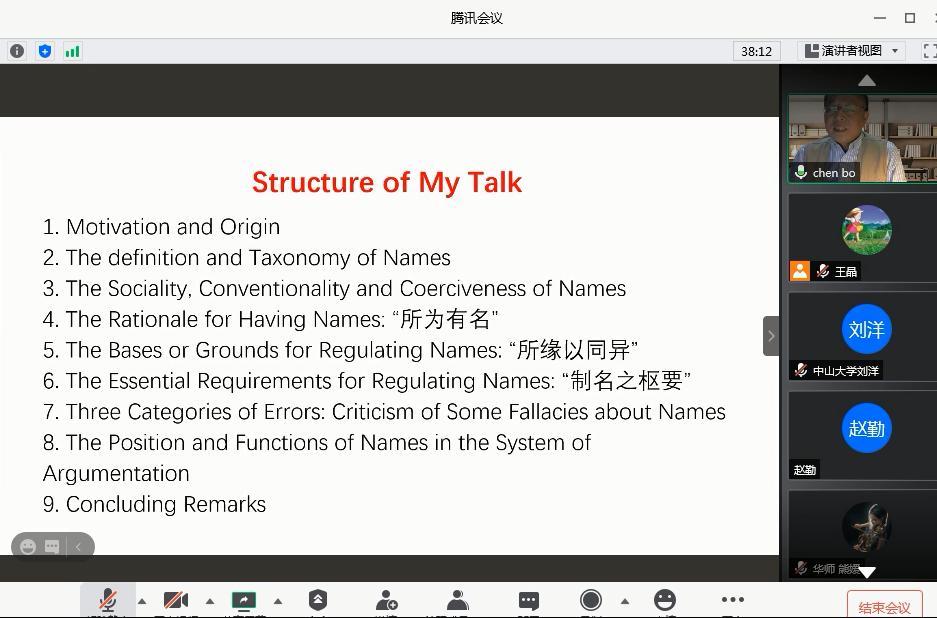Unmute the microphone

[x=108, y=599]
